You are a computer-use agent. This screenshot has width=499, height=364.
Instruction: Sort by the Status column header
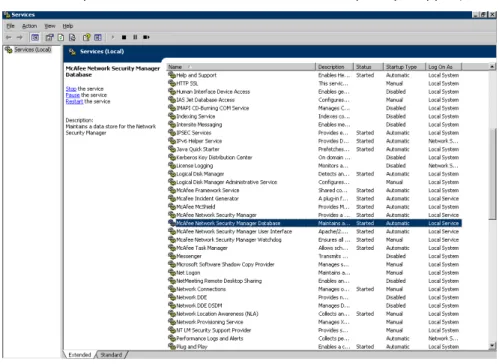(368, 67)
